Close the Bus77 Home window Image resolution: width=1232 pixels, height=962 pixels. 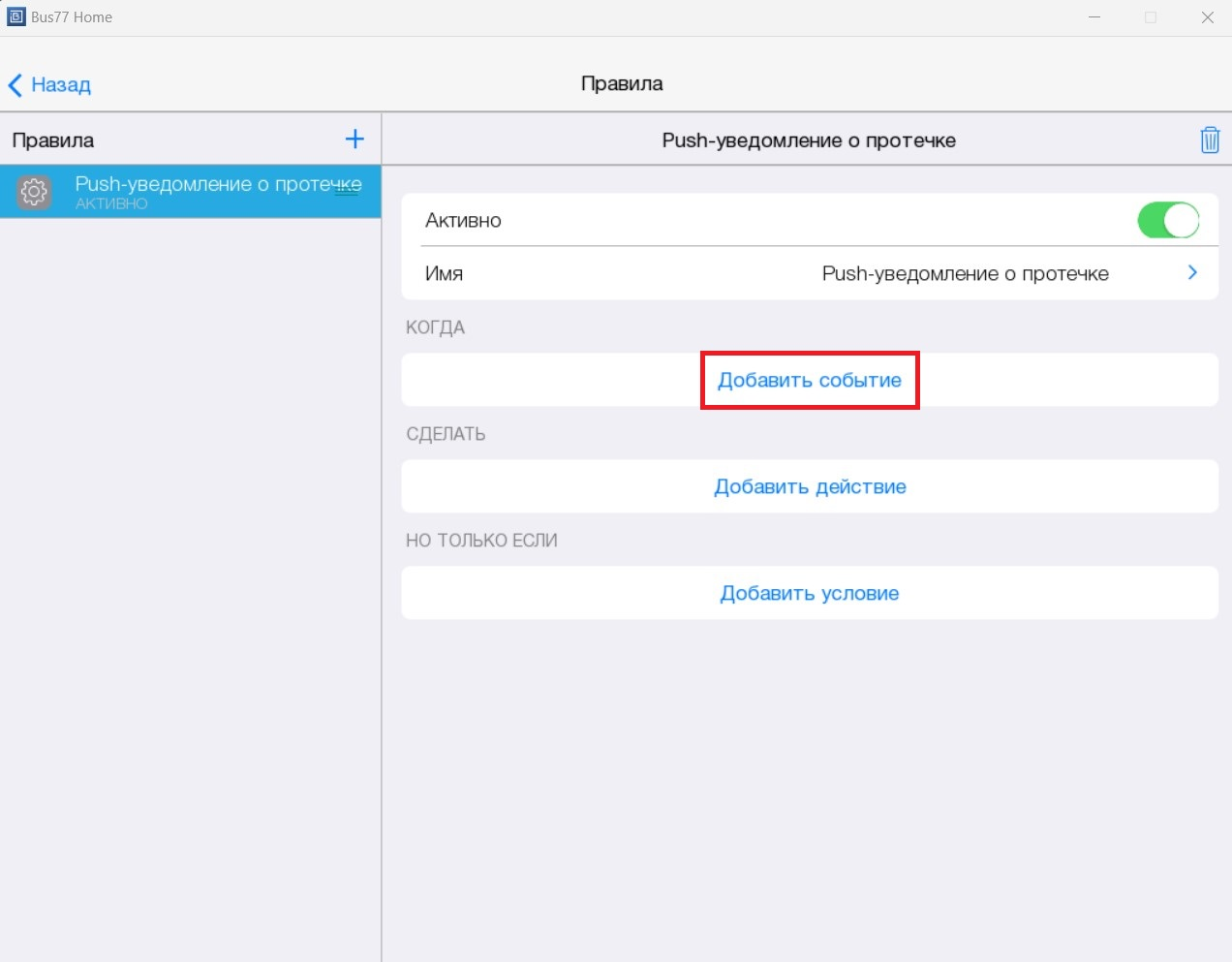click(x=1207, y=17)
